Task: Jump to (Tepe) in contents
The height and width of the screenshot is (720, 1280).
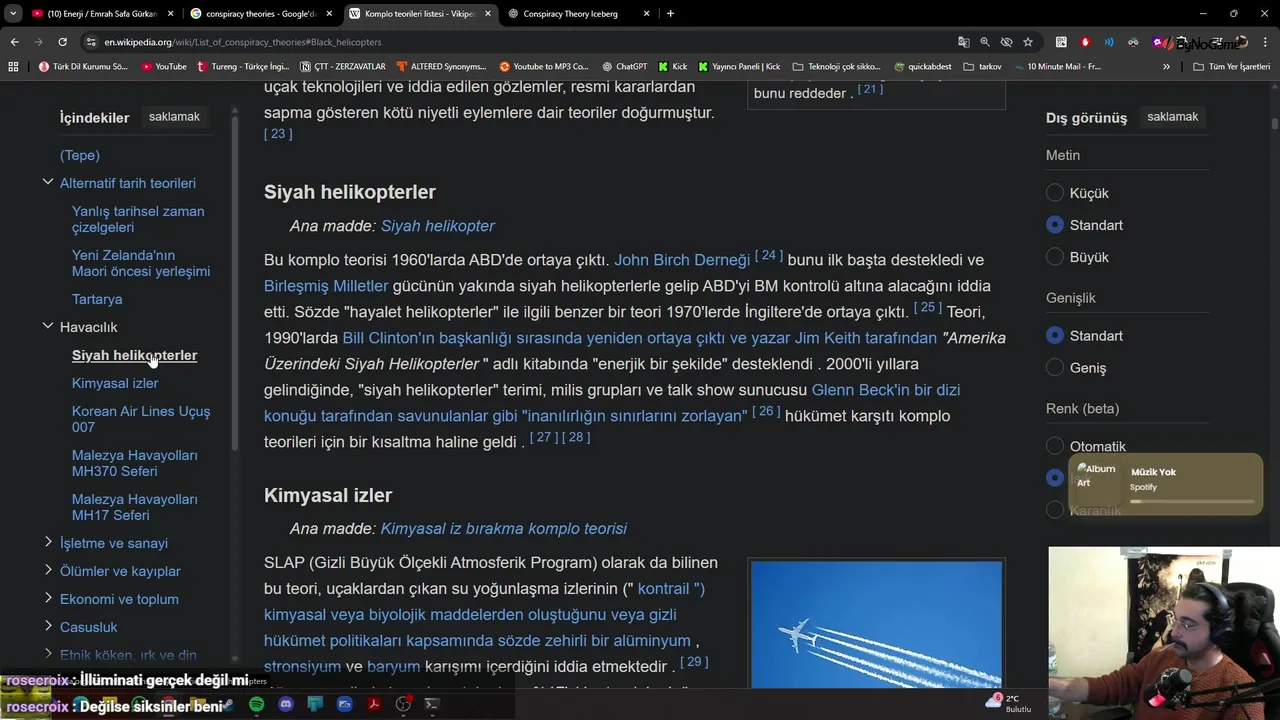Action: click(x=80, y=155)
